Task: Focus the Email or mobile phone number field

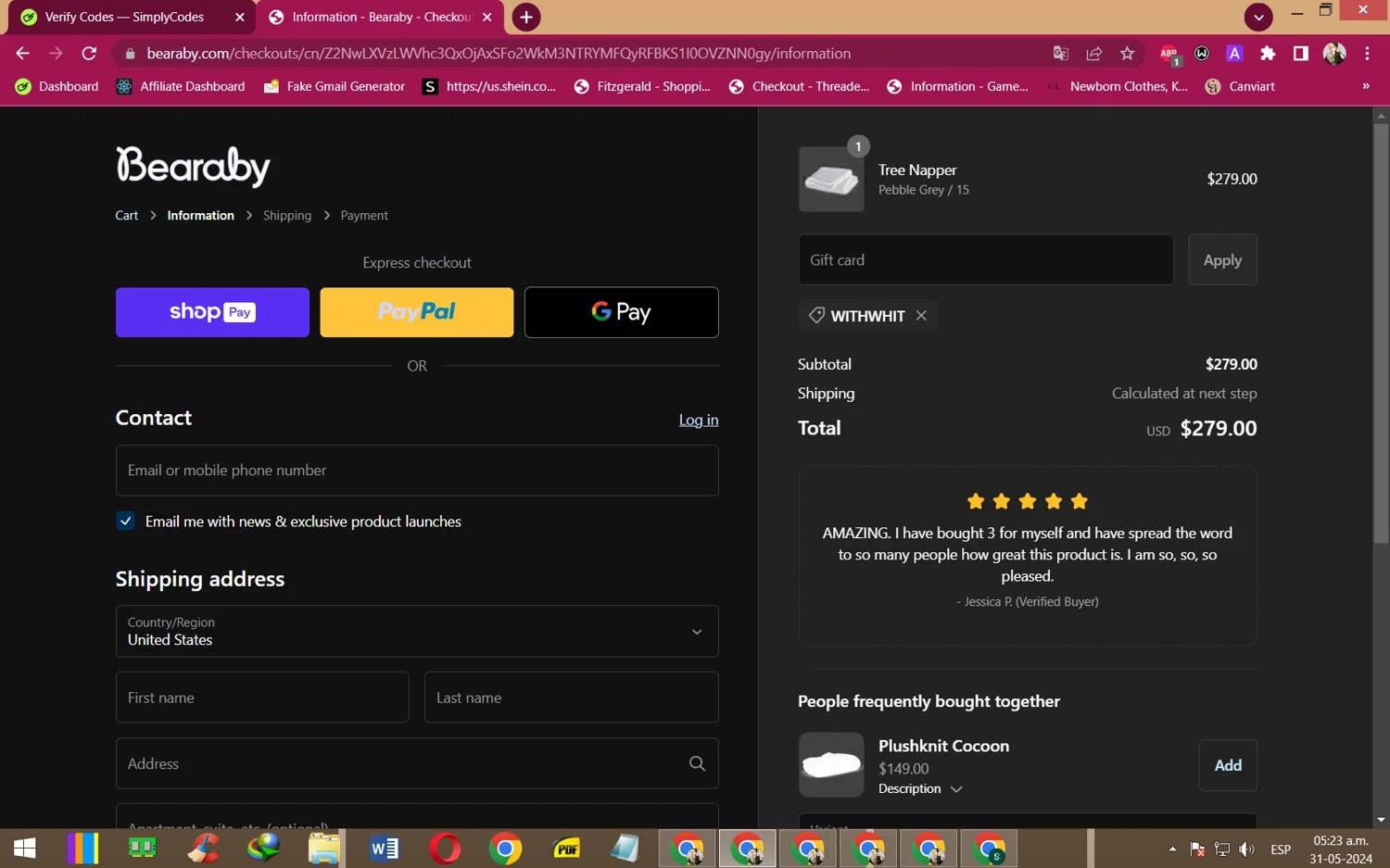Action: (x=417, y=471)
